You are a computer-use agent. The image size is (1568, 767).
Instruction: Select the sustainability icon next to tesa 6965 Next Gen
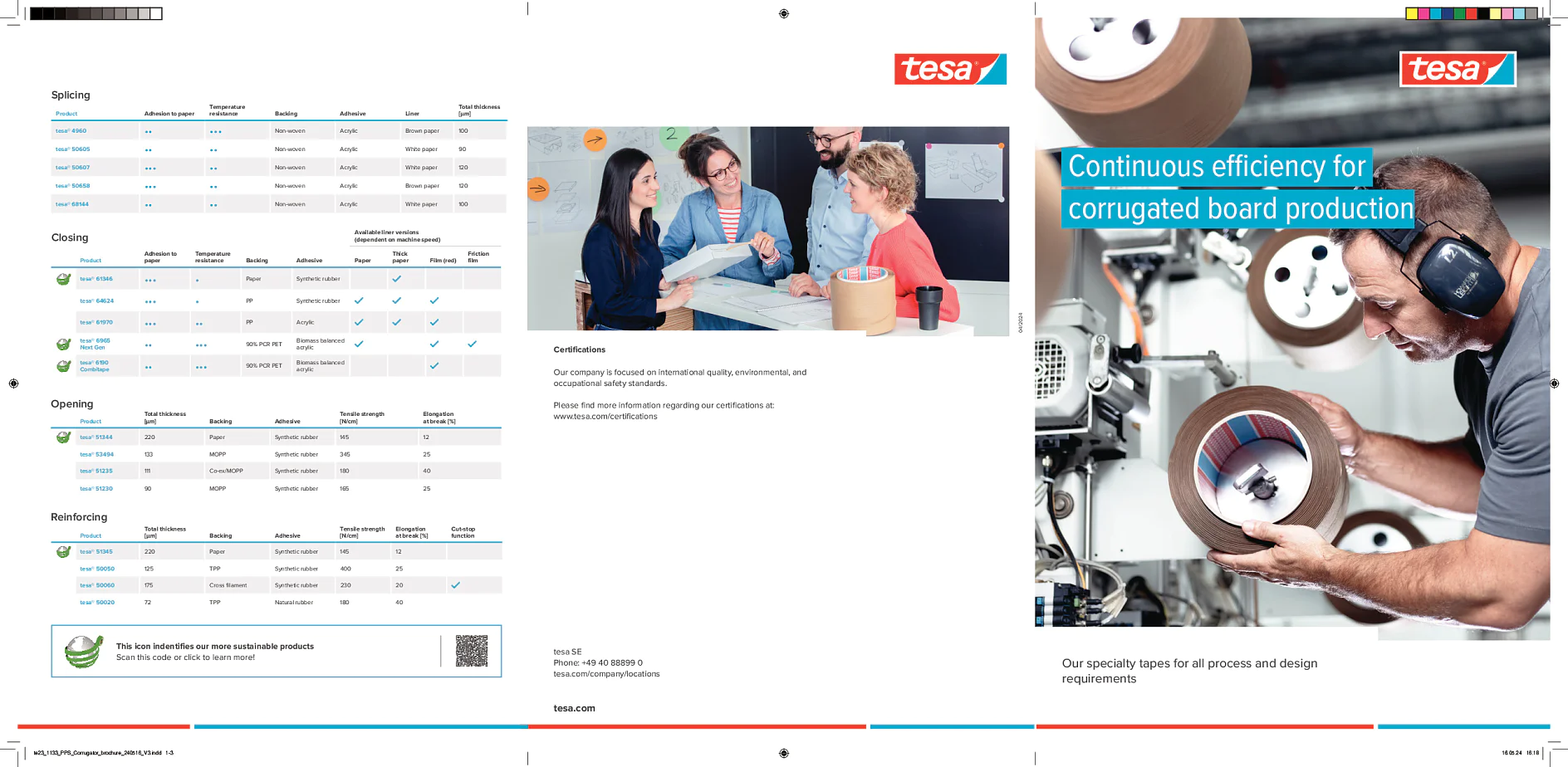(62, 343)
